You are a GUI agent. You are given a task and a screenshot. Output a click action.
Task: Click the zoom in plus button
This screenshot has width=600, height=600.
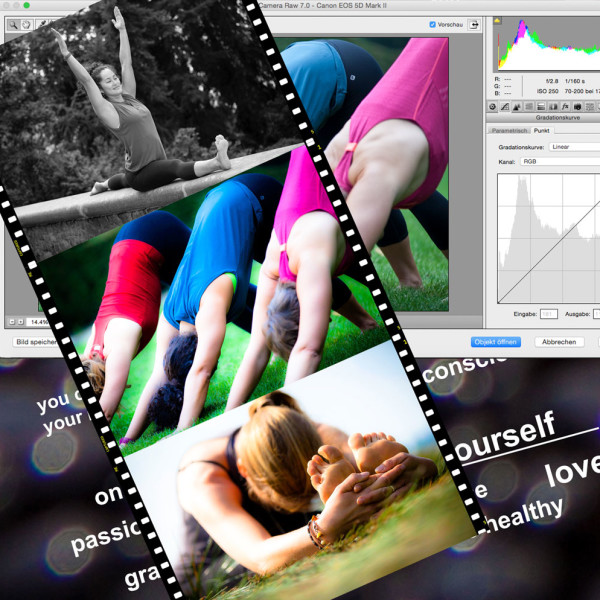(x=21, y=322)
